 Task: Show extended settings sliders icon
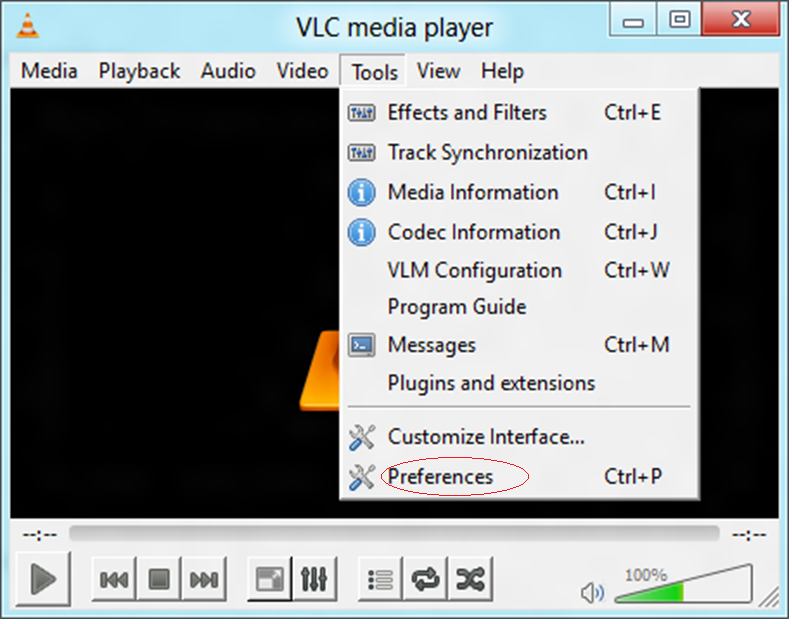pyautogui.click(x=314, y=579)
